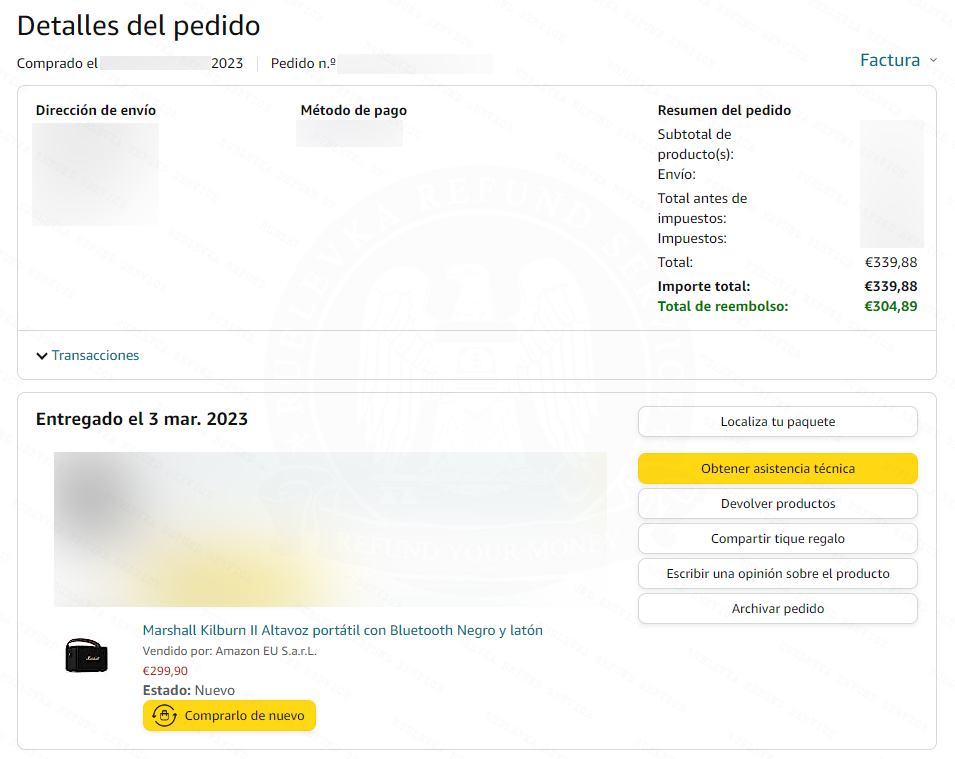This screenshot has width=955, height=759.
Task: Click the Importe total amount €339,88
Action: [x=890, y=286]
